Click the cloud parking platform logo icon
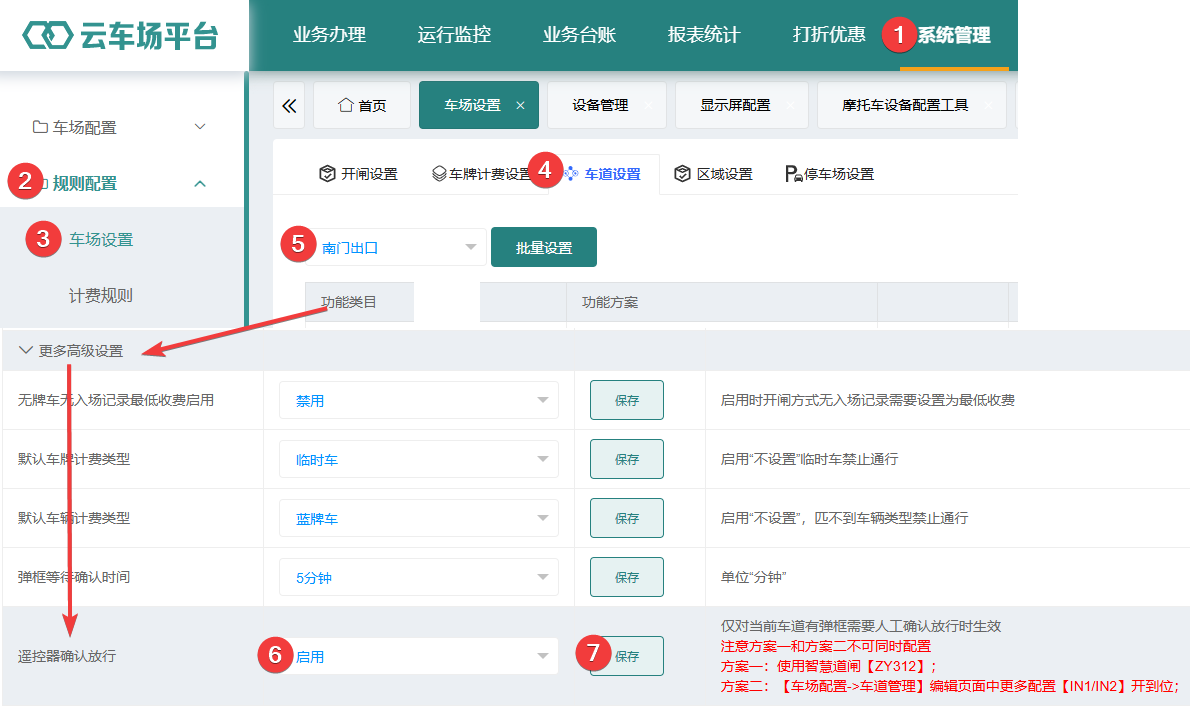 [x=47, y=36]
